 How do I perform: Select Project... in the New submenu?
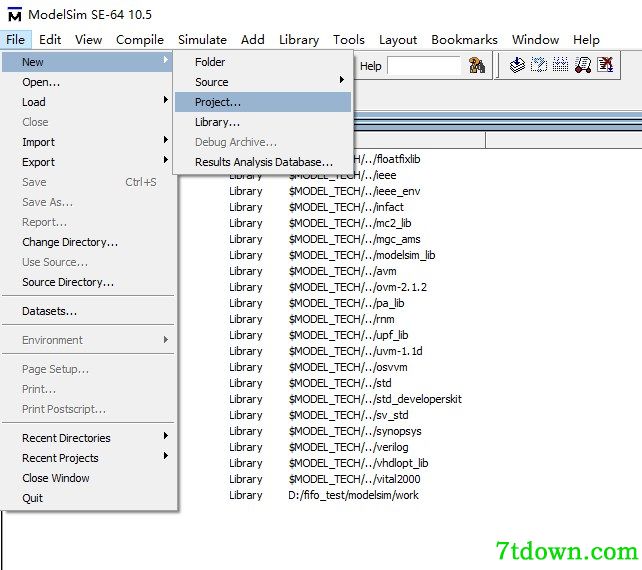263,102
